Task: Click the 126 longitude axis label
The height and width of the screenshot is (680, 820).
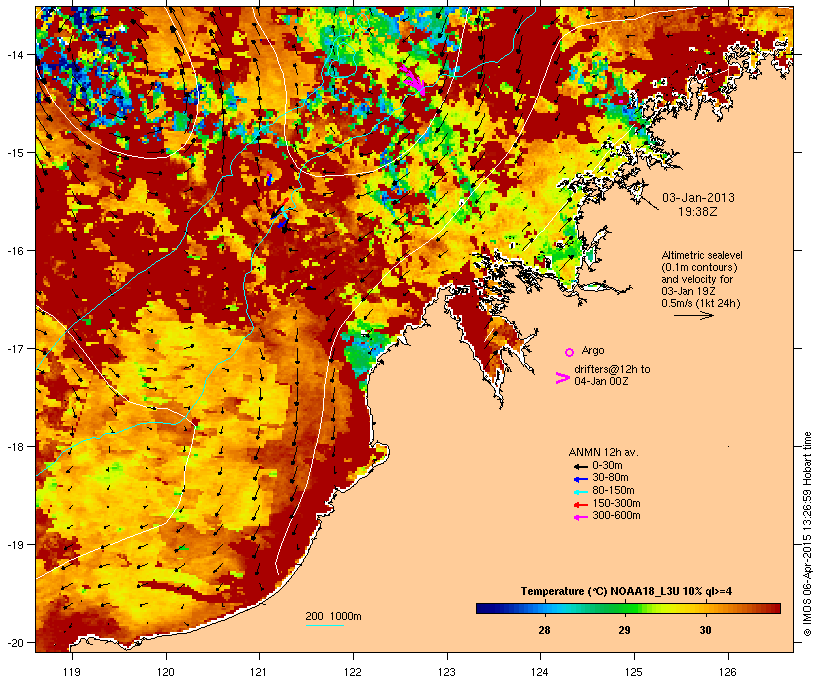Action: [728, 672]
